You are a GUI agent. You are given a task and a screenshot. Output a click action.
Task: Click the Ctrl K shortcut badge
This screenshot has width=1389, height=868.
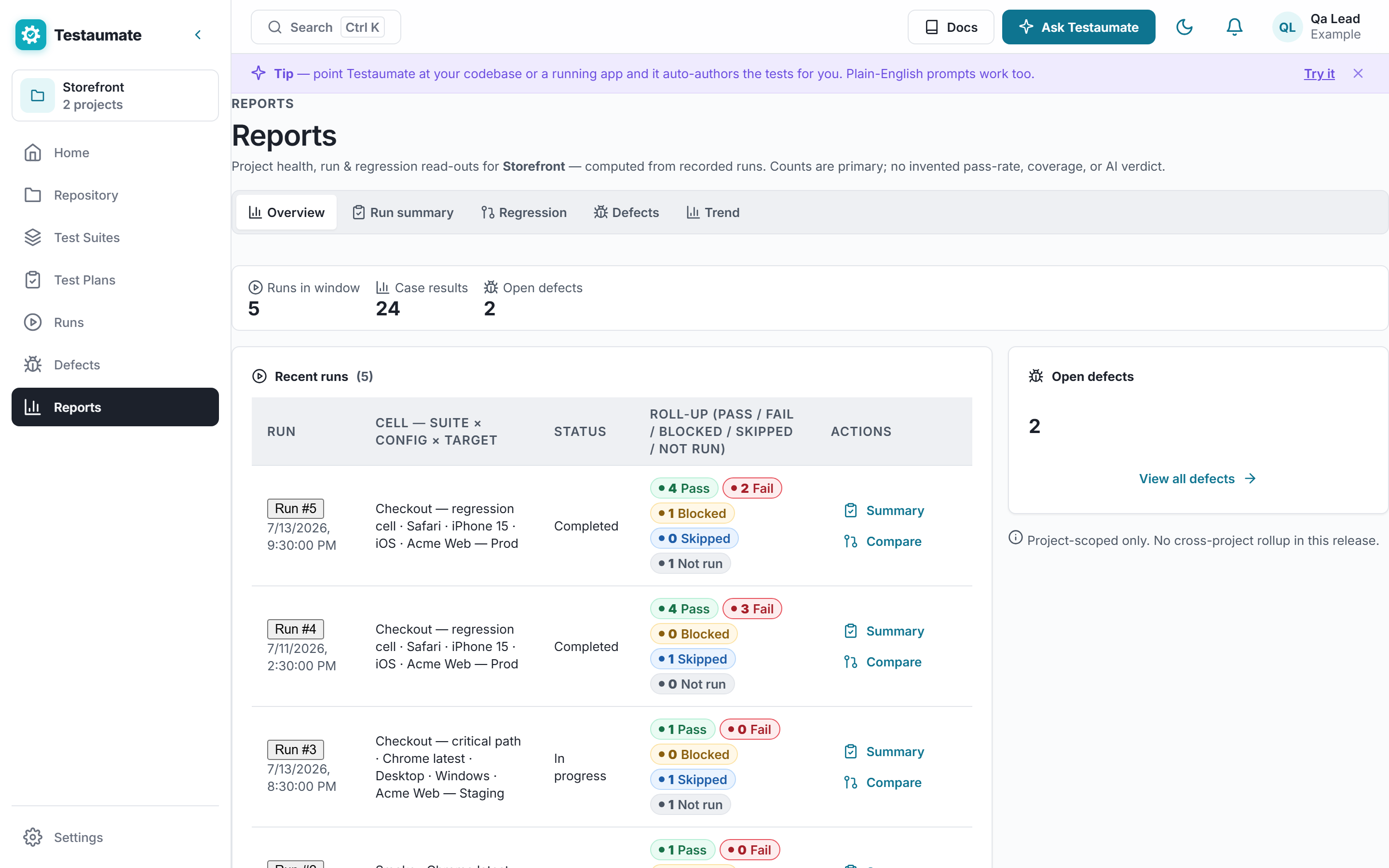click(x=362, y=27)
